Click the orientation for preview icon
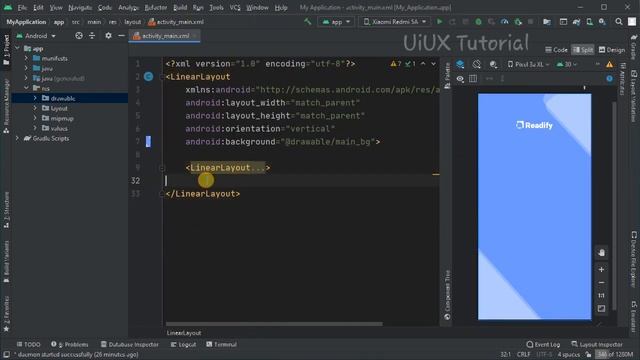This screenshot has width=640, height=360. tap(476, 64)
